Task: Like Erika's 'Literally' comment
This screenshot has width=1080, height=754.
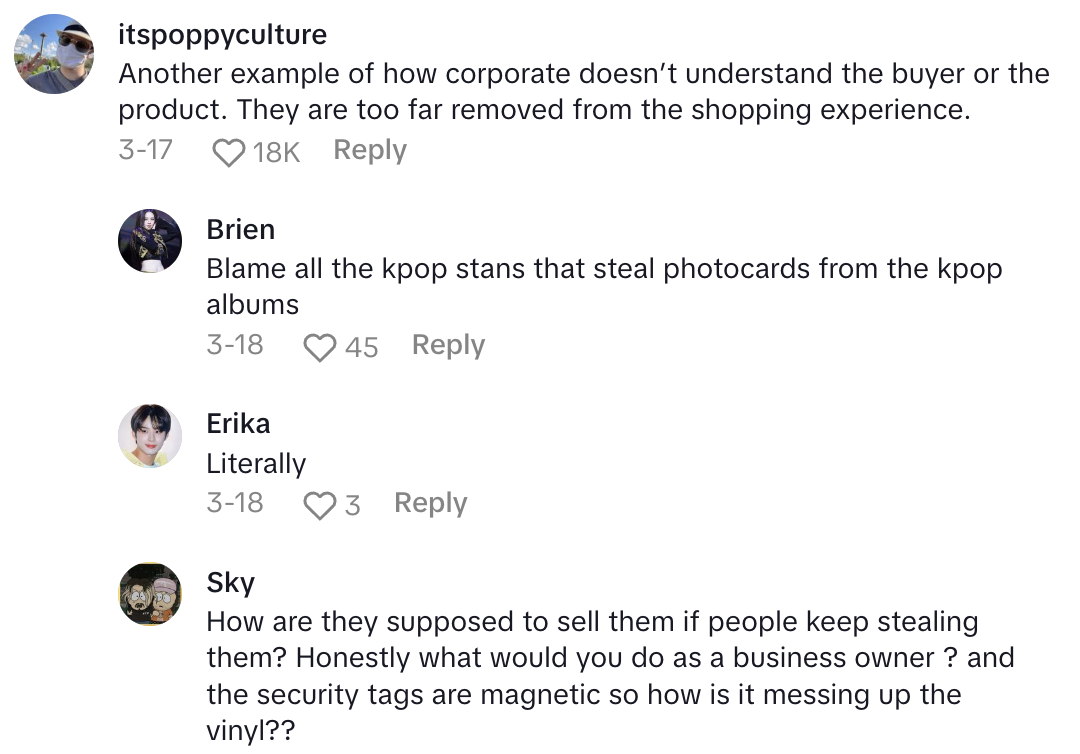Action: (320, 505)
